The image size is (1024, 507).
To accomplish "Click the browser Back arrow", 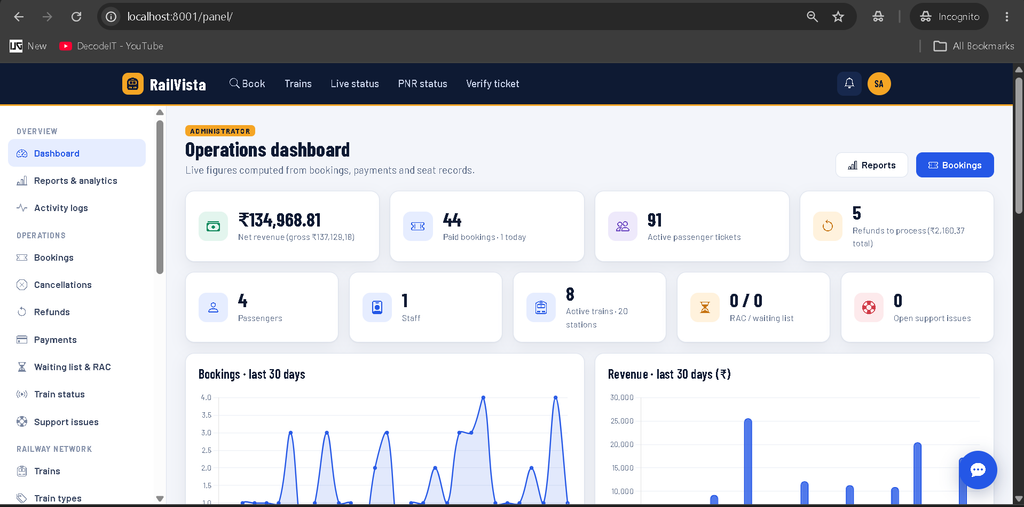I will (x=18, y=17).
